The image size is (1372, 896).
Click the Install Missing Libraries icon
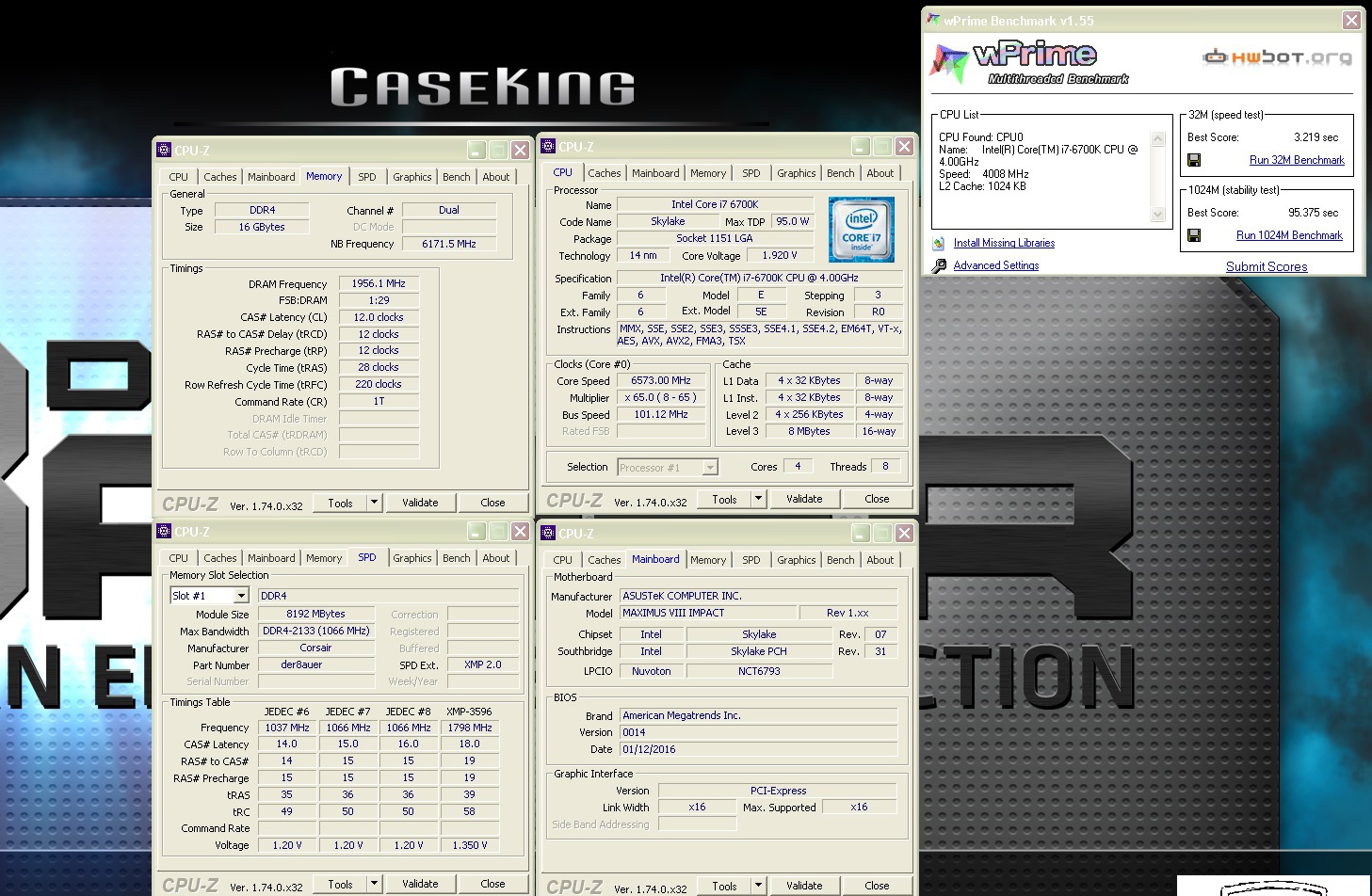point(939,244)
